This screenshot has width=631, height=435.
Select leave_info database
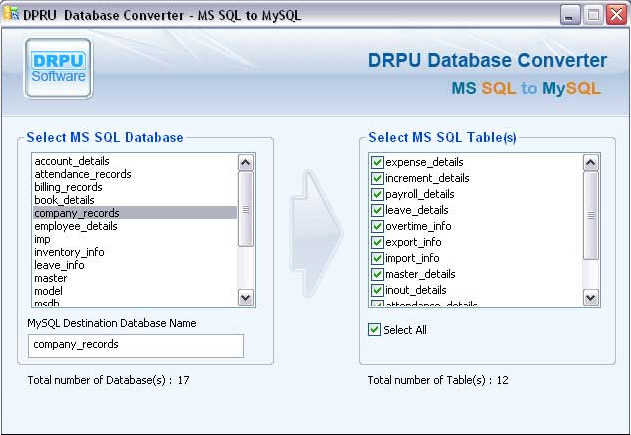tap(135, 265)
